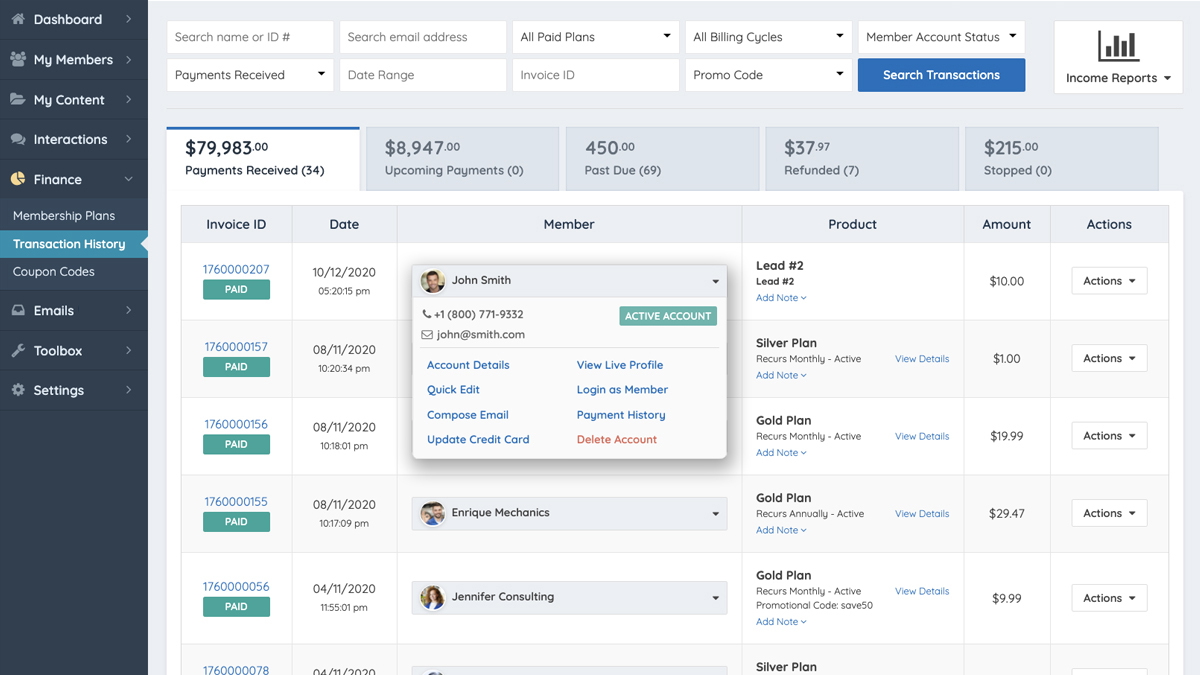The height and width of the screenshot is (675, 1200).
Task: Click Delete Account link for John Smith
Action: click(x=616, y=440)
